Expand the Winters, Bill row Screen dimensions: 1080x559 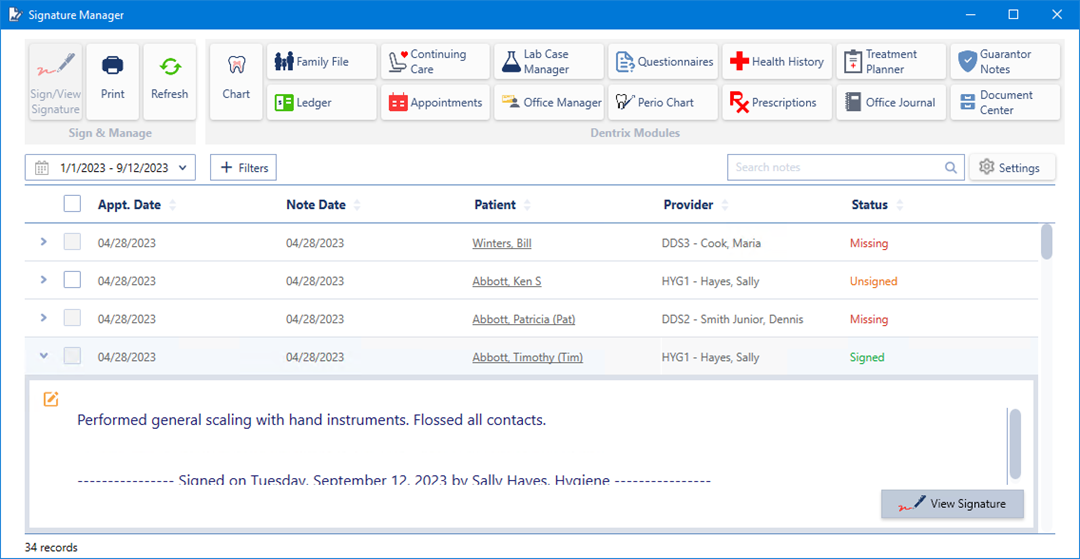point(43,242)
